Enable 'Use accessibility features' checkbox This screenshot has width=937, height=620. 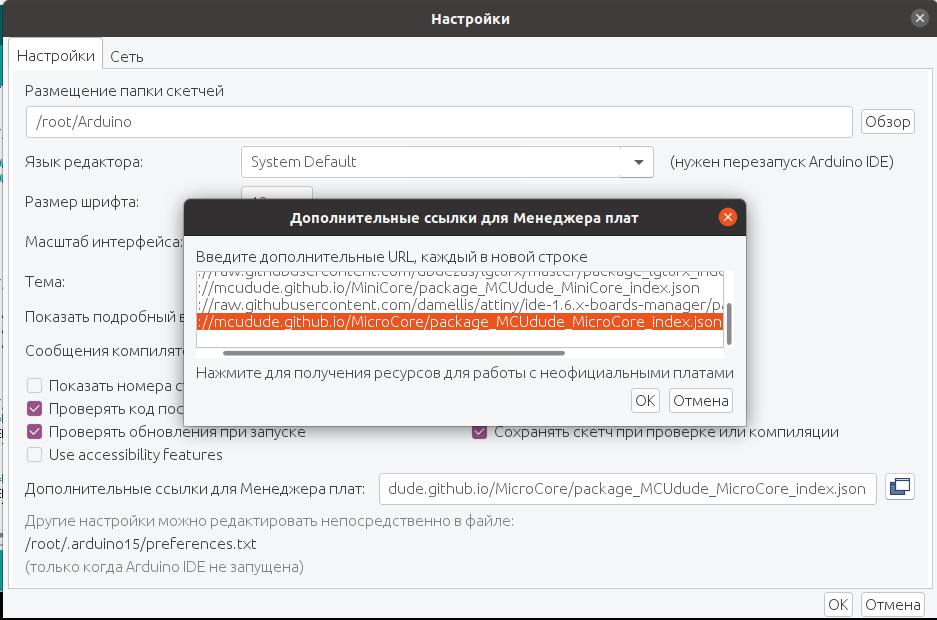coord(35,455)
